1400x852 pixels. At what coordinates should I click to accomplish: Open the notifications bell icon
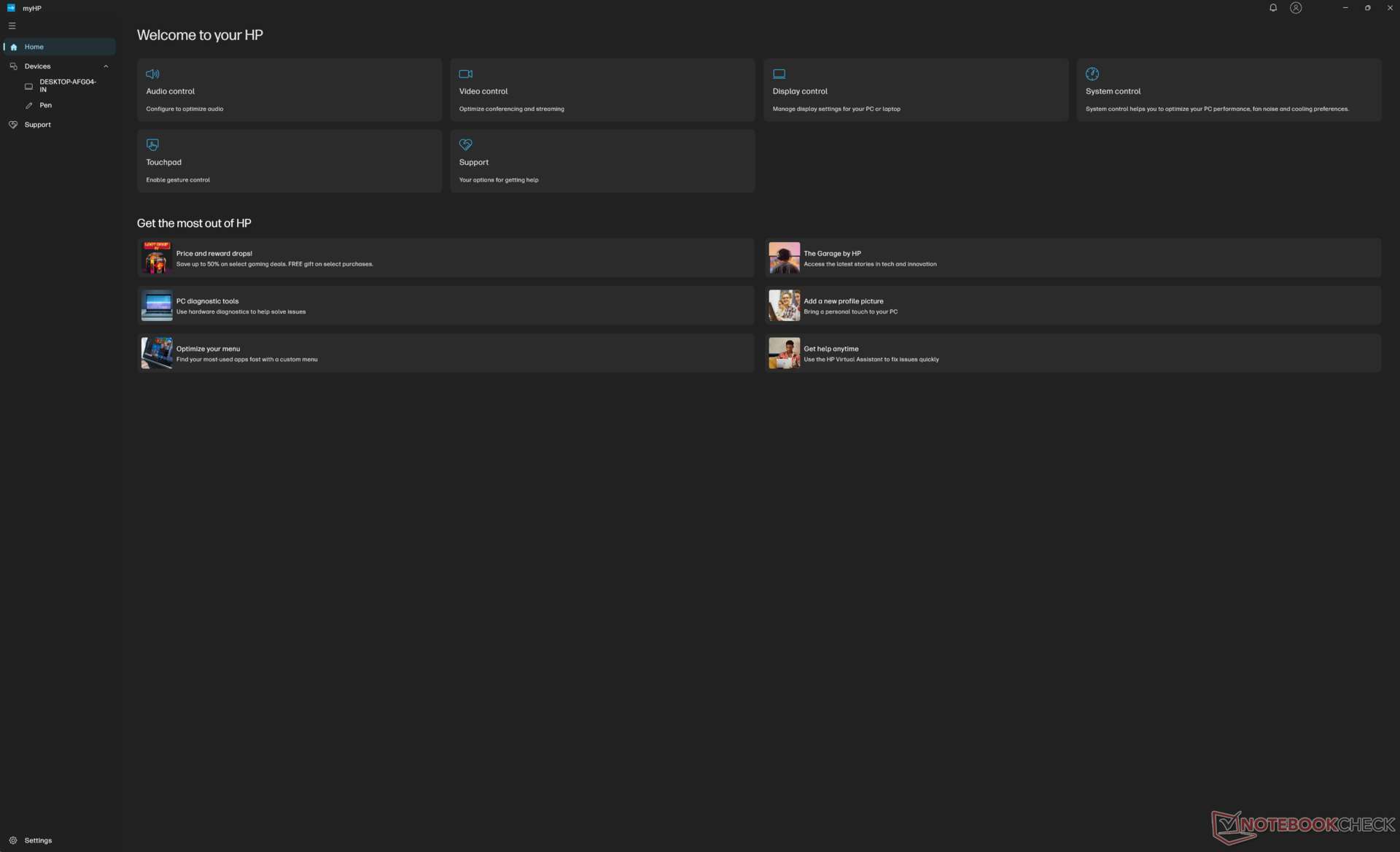pyautogui.click(x=1272, y=8)
